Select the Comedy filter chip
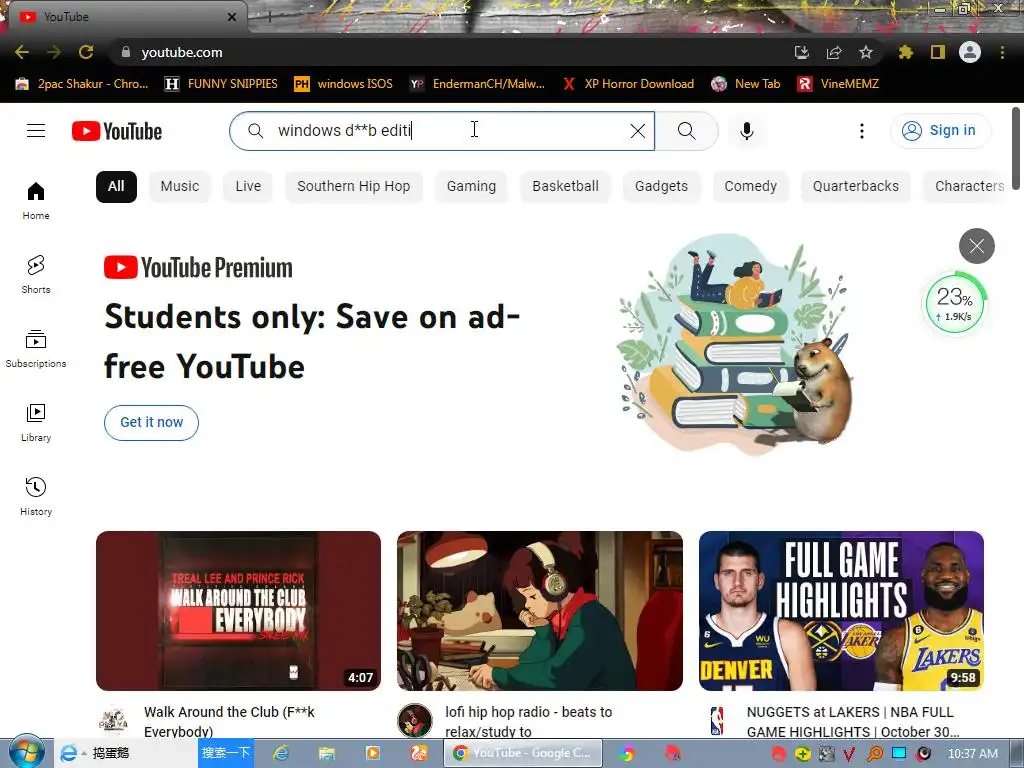The width and height of the screenshot is (1024, 768). pos(750,186)
